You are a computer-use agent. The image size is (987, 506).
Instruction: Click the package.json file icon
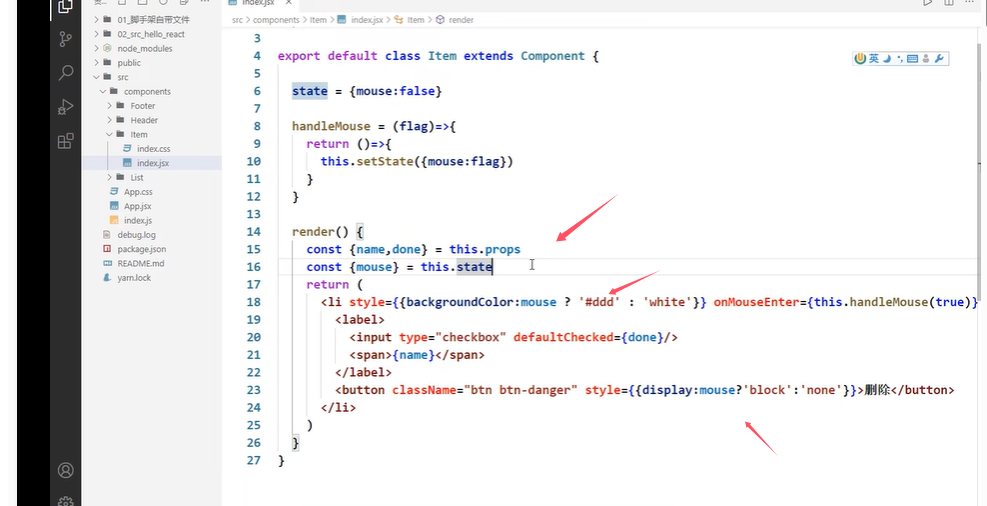pos(106,249)
